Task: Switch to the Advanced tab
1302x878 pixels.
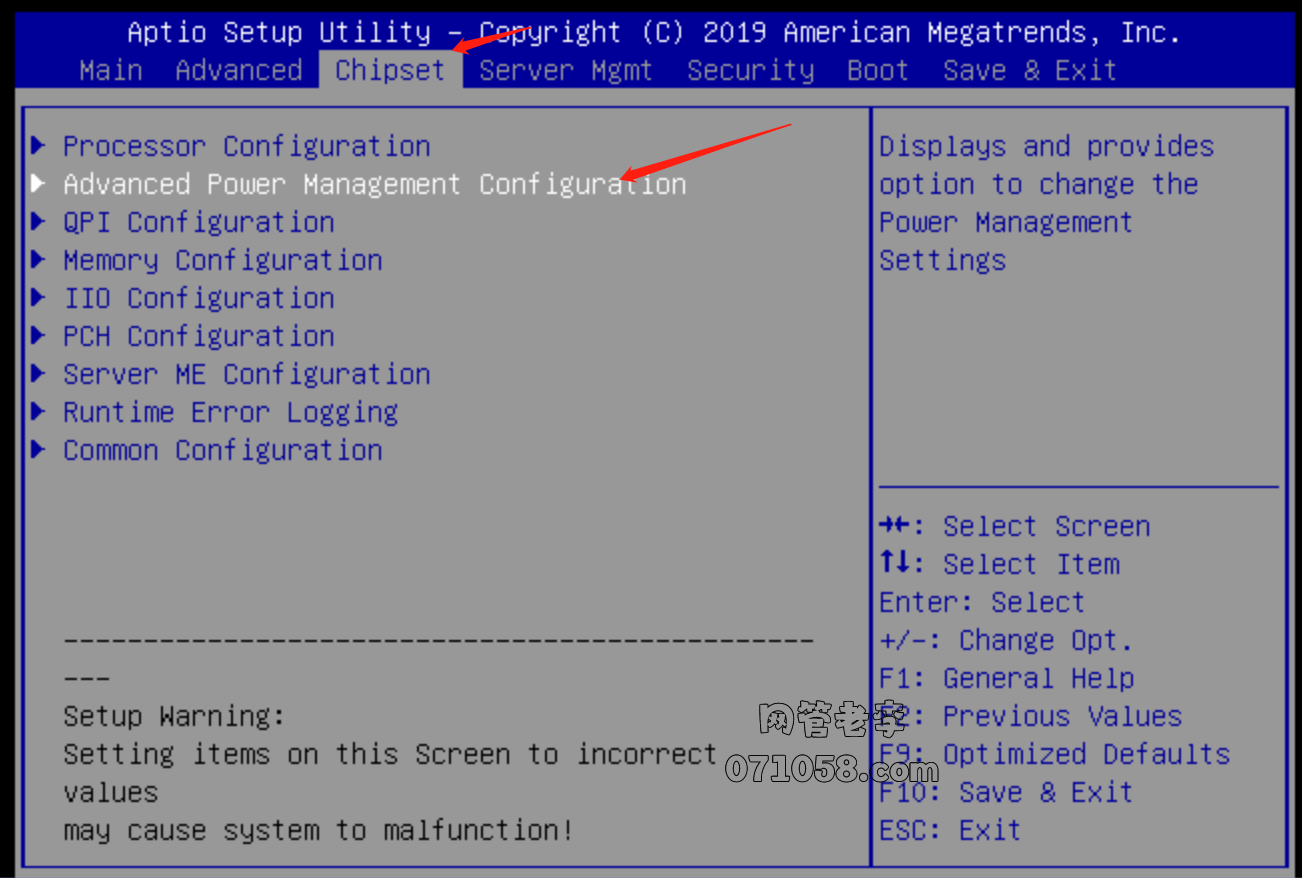Action: [x=238, y=71]
